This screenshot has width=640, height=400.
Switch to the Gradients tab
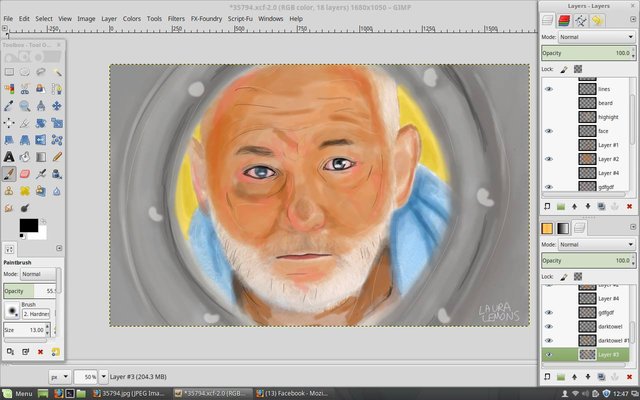point(563,228)
